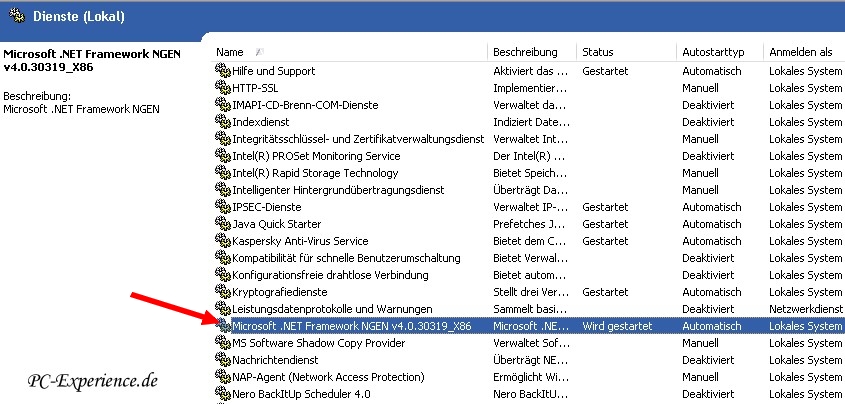Sort services by the Name column
Image resolution: width=845 pixels, height=404 pixels.
(x=230, y=52)
